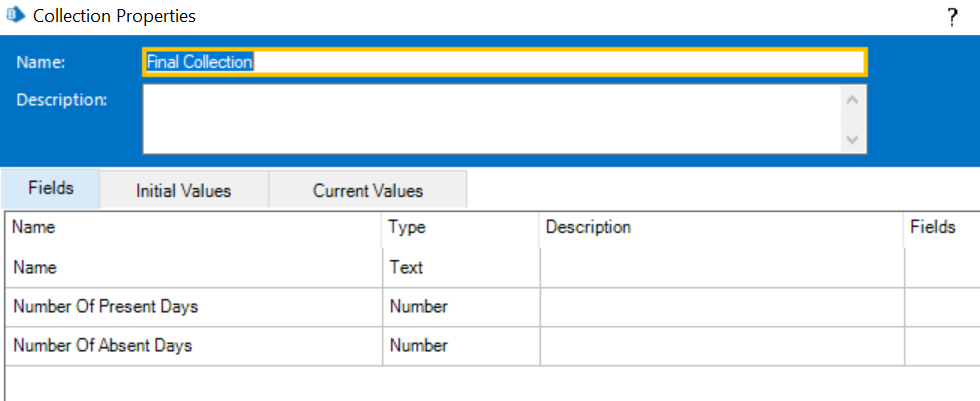
Task: Click the Name column header
Action: click(x=193, y=228)
